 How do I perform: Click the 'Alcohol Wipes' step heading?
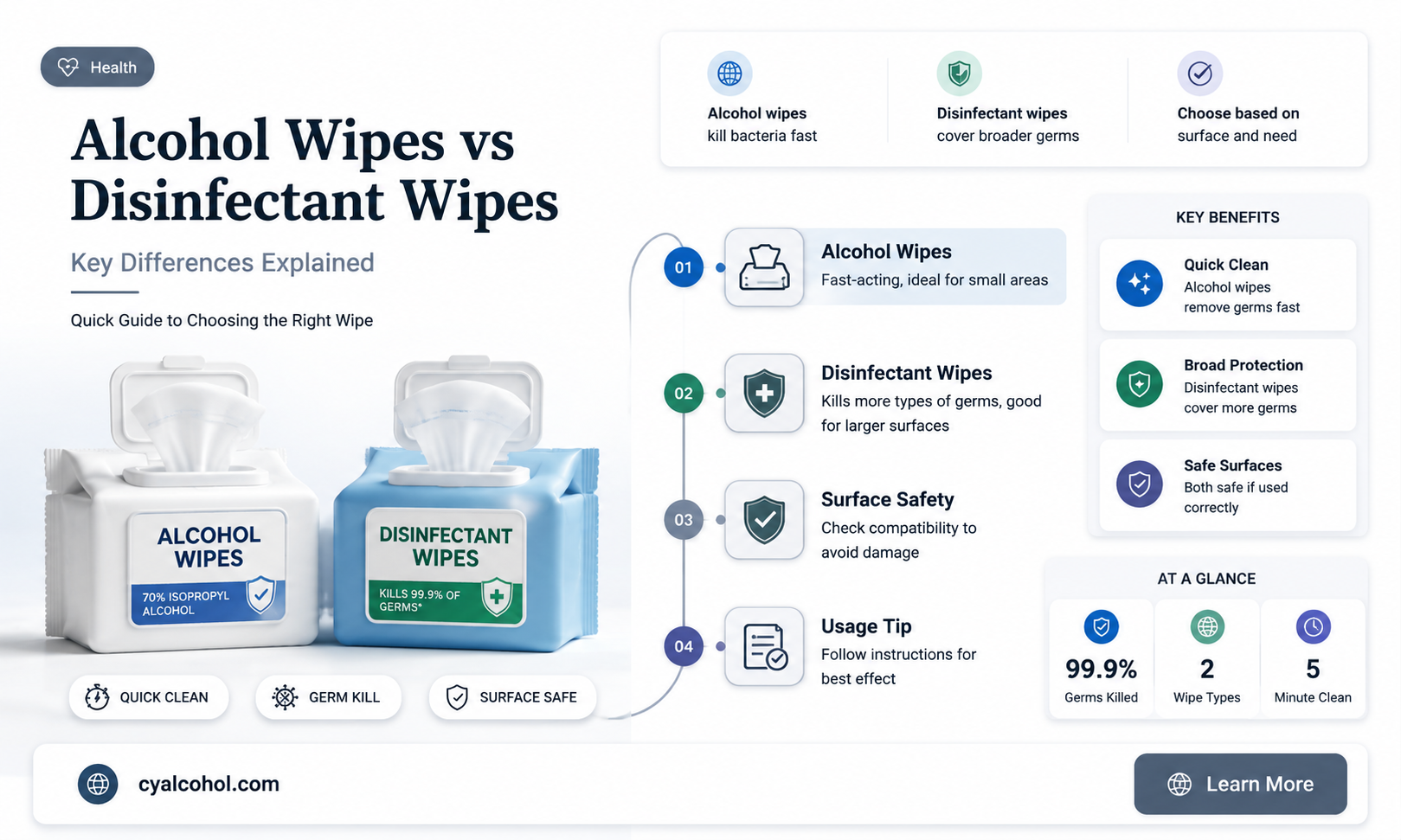[886, 252]
